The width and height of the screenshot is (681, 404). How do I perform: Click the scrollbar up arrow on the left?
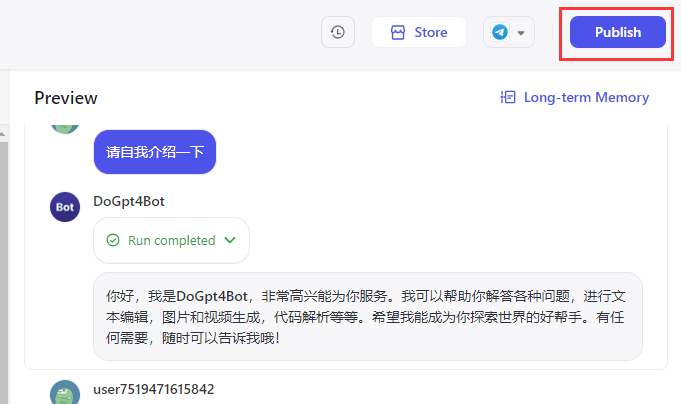(x=3, y=134)
